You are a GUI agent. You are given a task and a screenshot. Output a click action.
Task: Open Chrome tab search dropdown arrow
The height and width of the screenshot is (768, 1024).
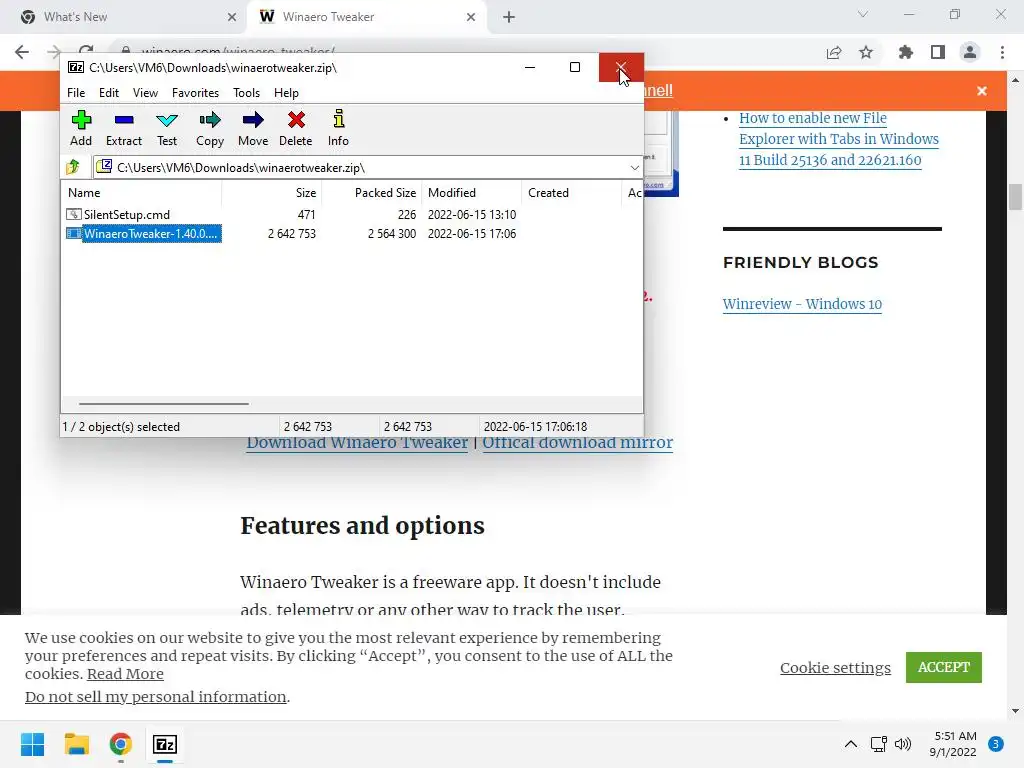(x=863, y=14)
